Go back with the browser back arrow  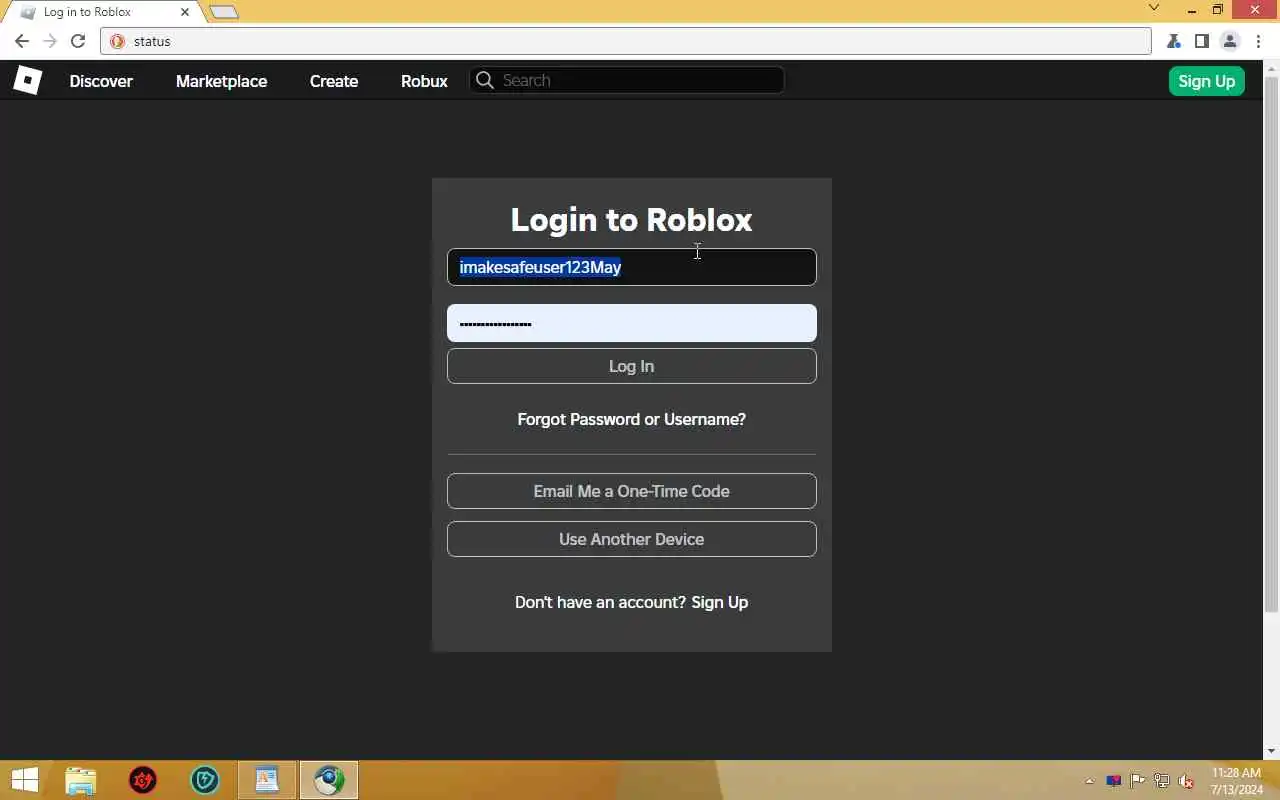pyautogui.click(x=22, y=41)
